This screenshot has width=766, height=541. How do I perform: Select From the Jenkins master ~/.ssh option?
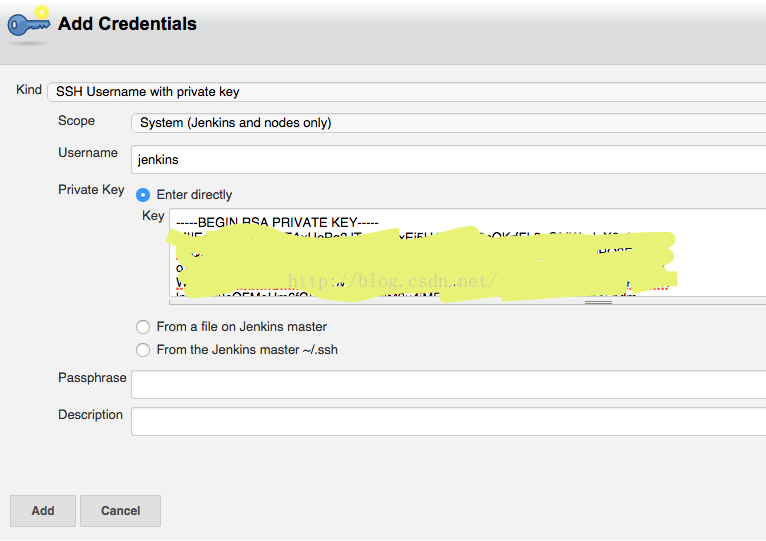coord(143,350)
